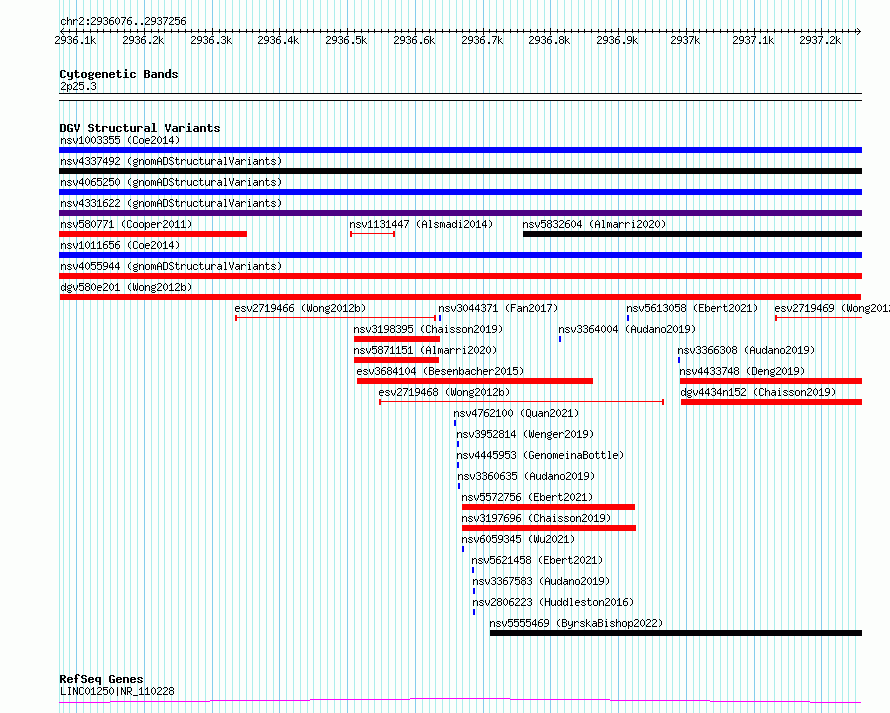Click the 2937k ruler tick label
The height and width of the screenshot is (713, 890).
pos(685,40)
